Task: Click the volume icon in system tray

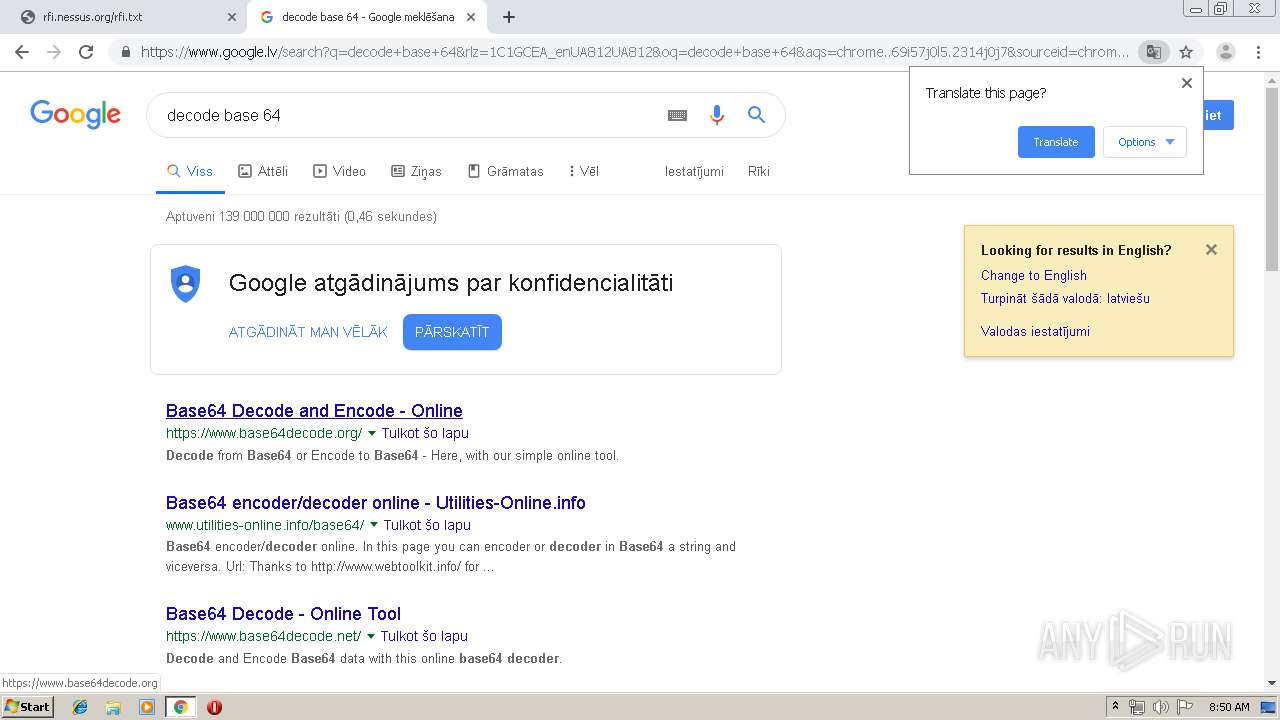Action: 1160,707
